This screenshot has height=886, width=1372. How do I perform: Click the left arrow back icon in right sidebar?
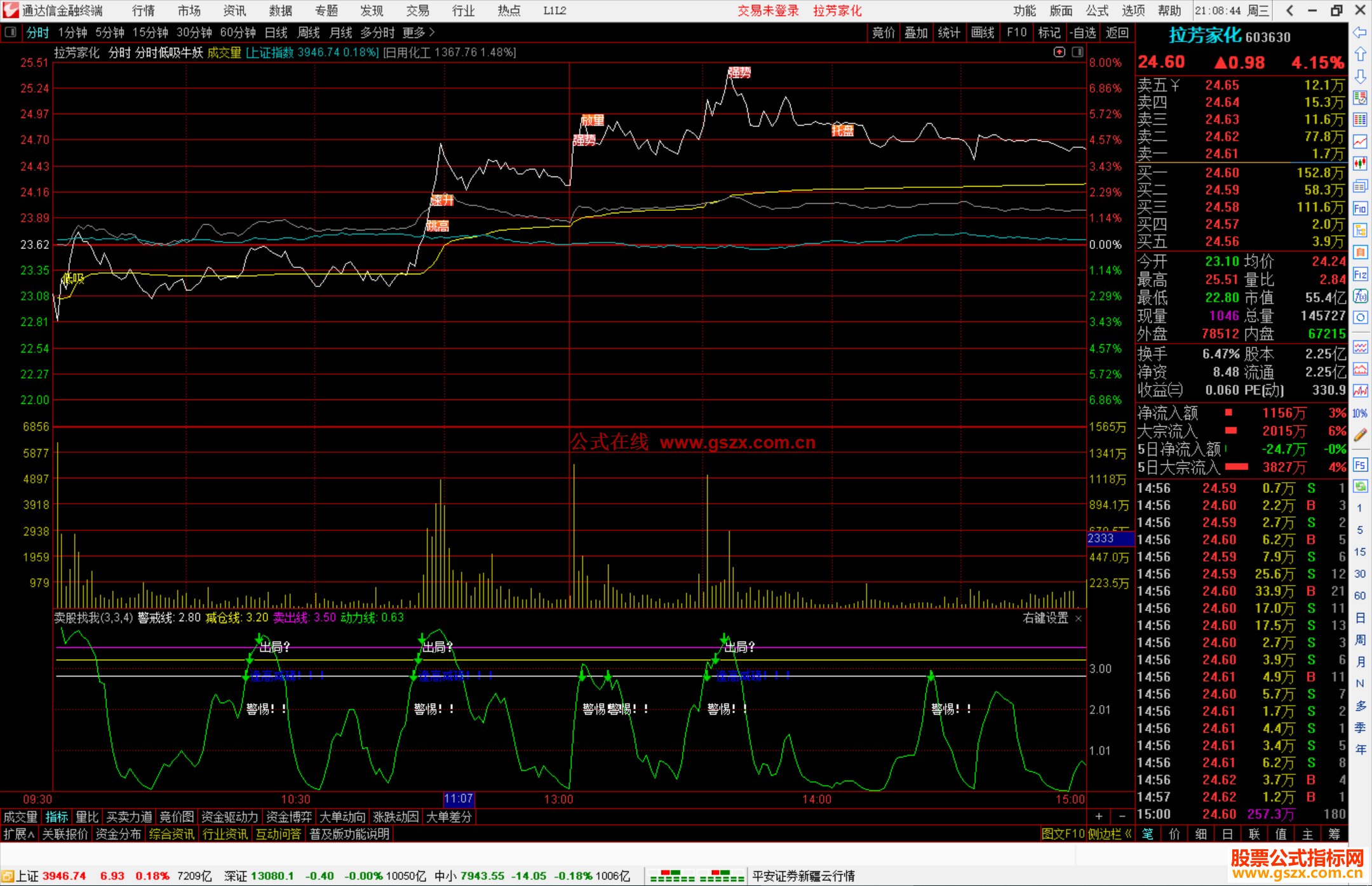[1360, 32]
